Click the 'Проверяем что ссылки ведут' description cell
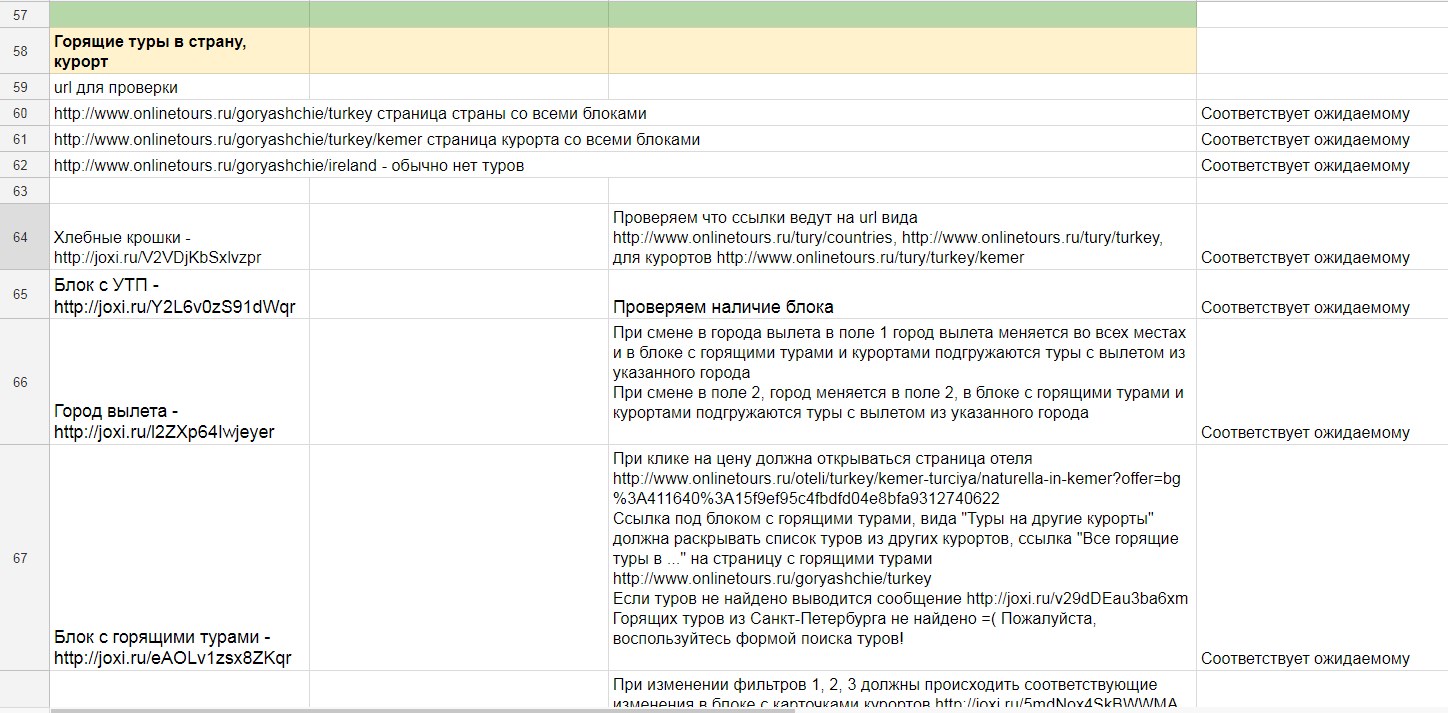This screenshot has width=1448, height=713. (x=902, y=237)
